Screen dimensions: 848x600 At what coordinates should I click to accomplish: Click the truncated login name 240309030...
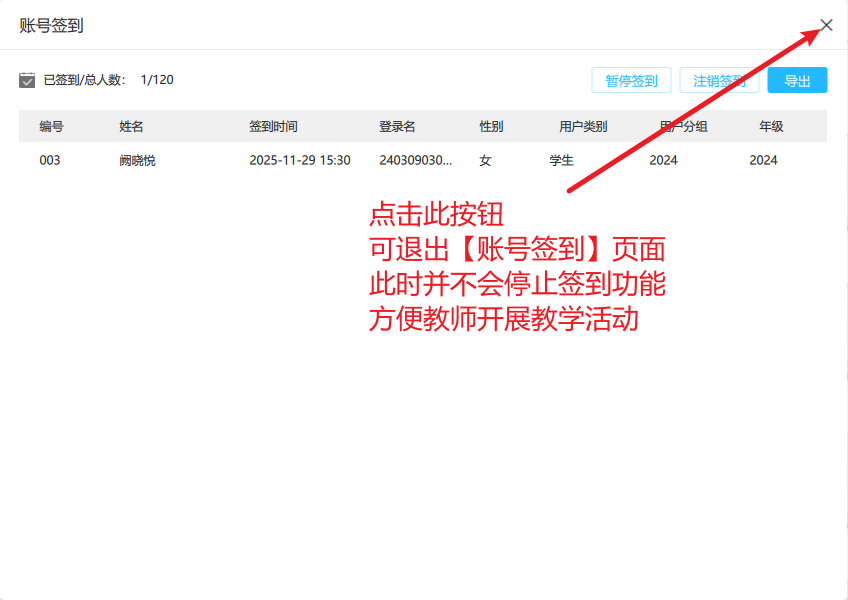click(x=415, y=160)
